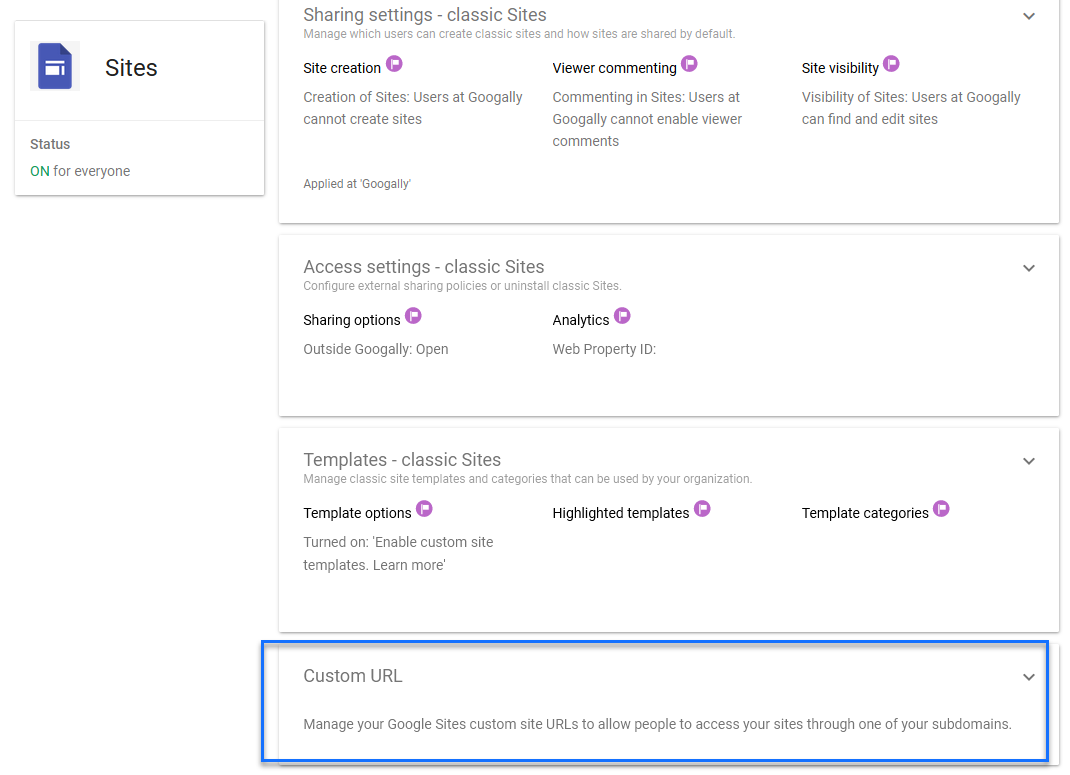Click the Sites app icon
Image resolution: width=1070 pixels, height=775 pixels.
(x=55, y=66)
